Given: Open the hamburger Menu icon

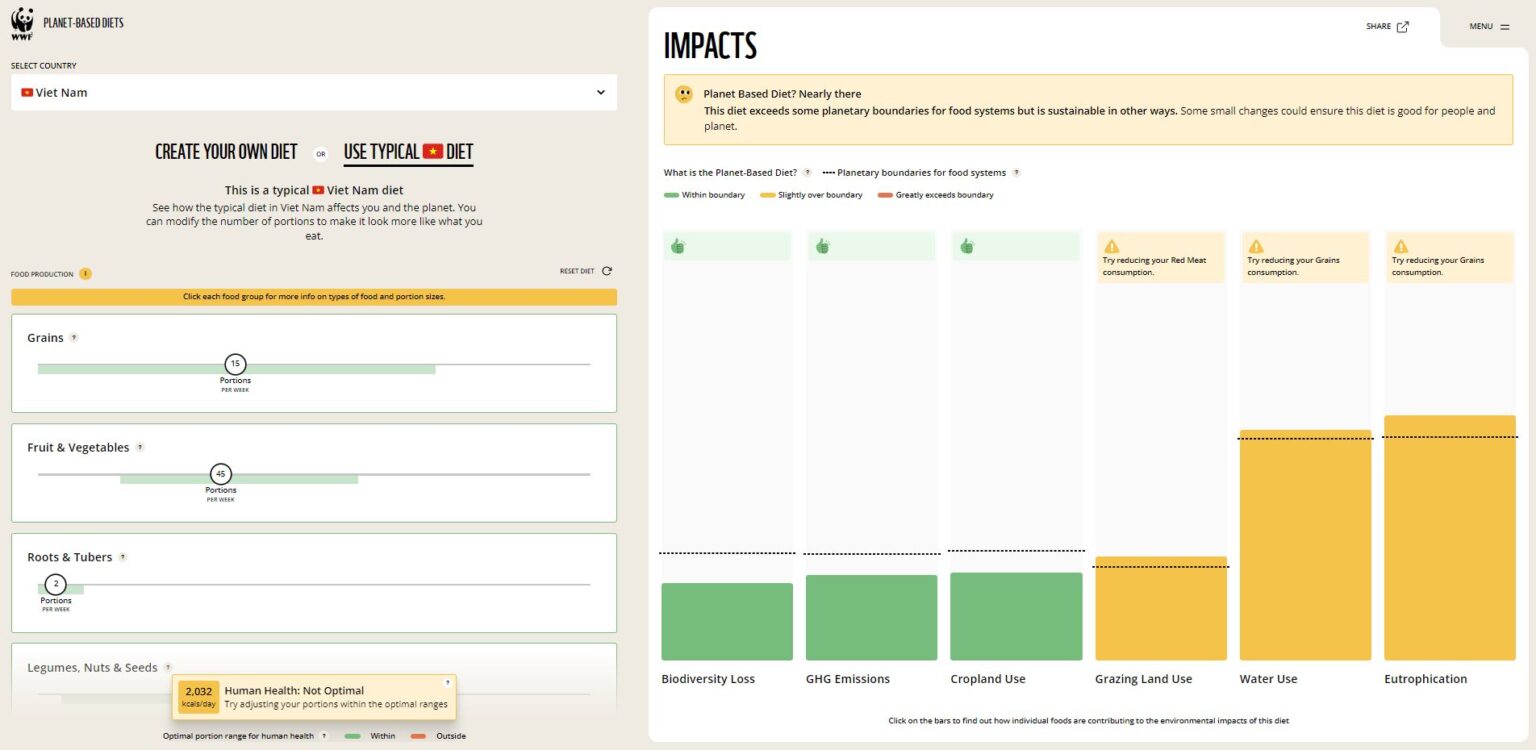Looking at the screenshot, I should pyautogui.click(x=1505, y=27).
